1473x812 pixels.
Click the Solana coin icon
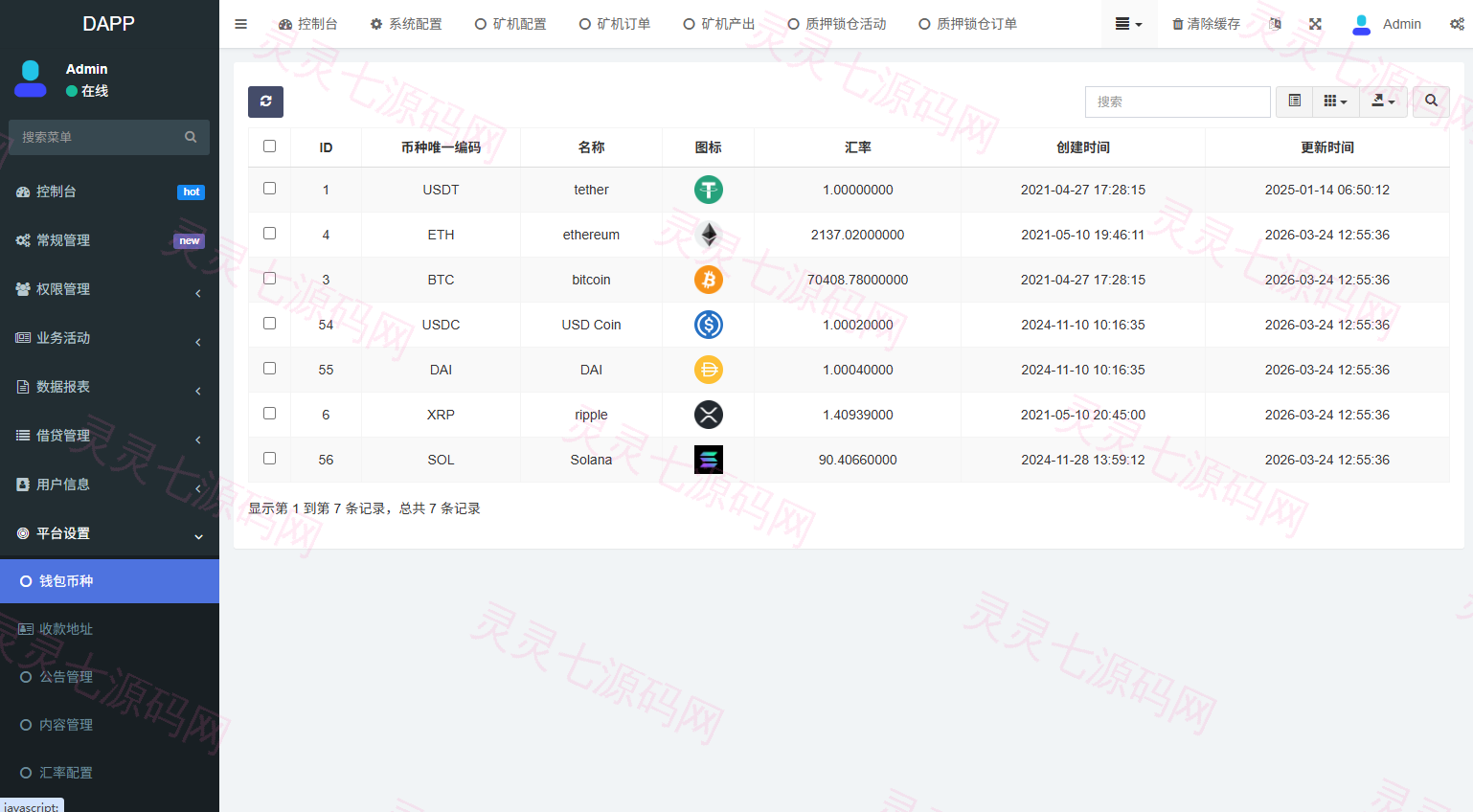click(x=709, y=460)
